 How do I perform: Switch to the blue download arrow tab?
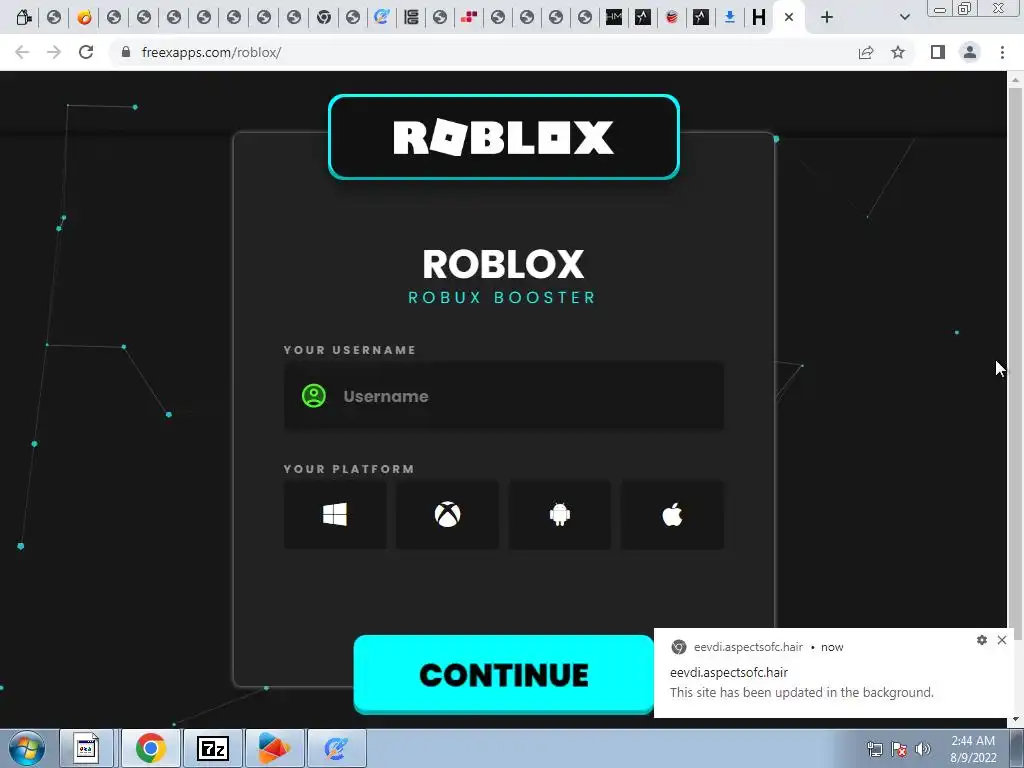point(729,18)
